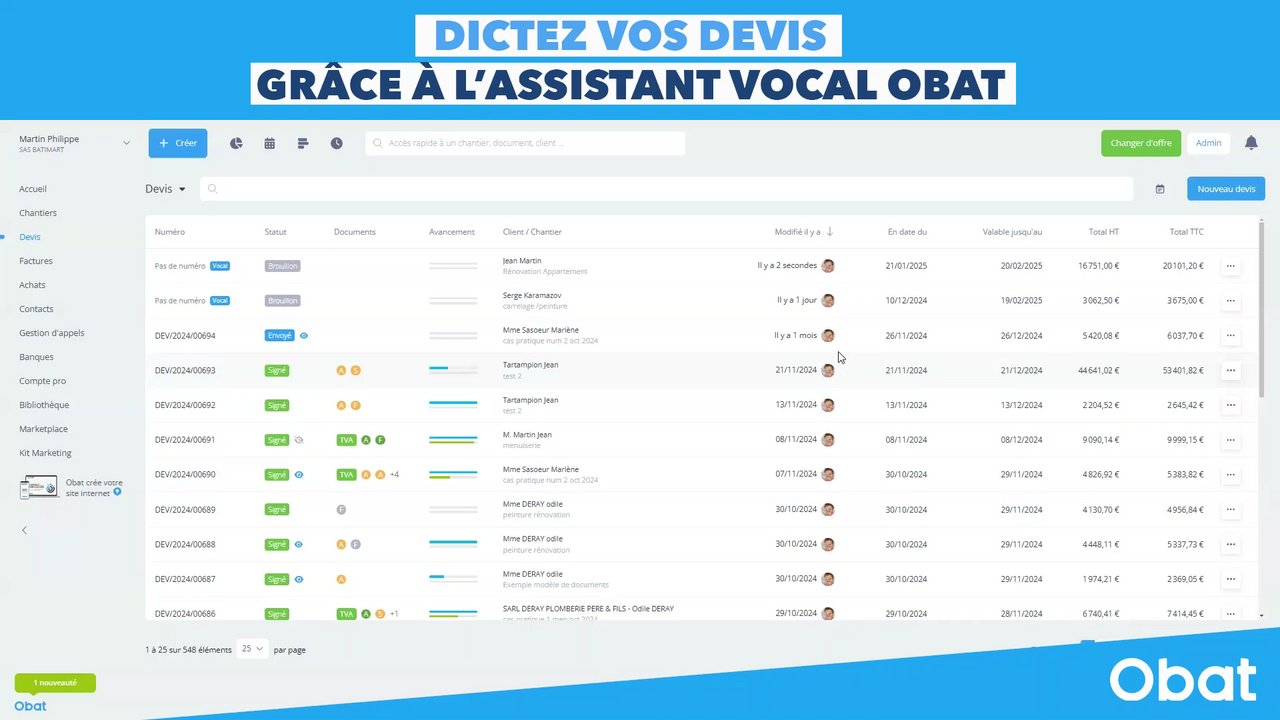Viewport: 1280px width, 720px height.
Task: Open Gestion d'appels in the sidebar
Action: (52, 333)
